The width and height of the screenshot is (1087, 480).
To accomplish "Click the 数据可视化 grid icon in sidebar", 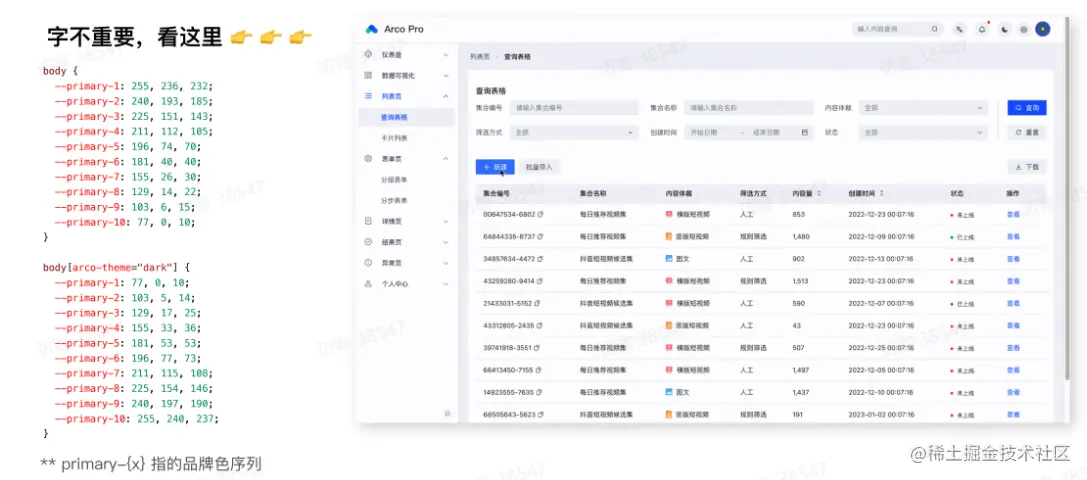I will [x=368, y=75].
